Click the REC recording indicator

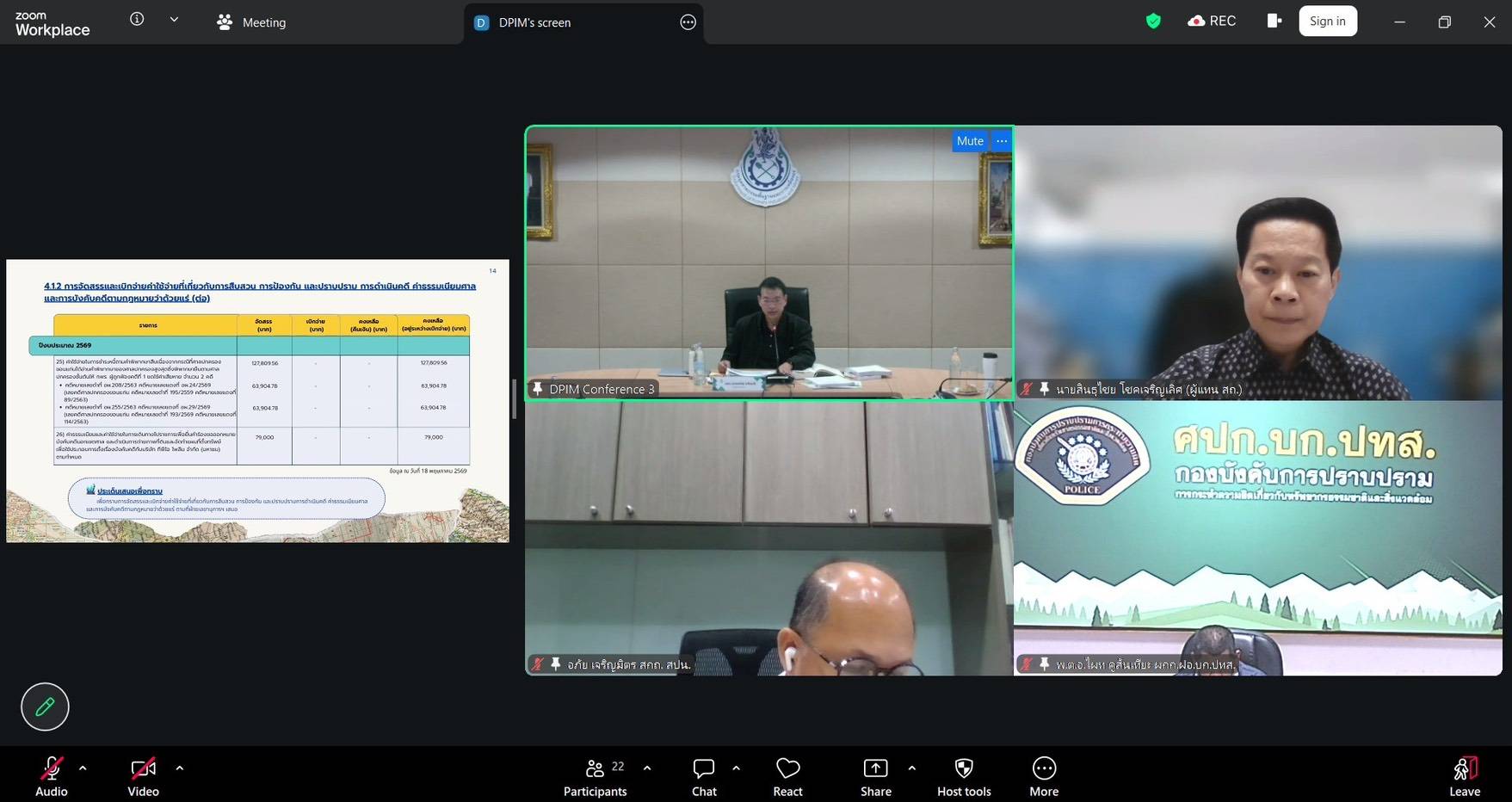tap(1212, 22)
